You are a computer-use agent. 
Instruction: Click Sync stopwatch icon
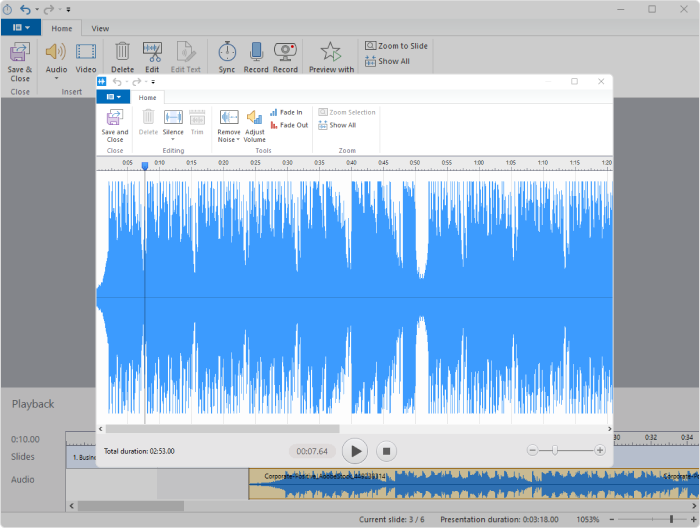tap(227, 52)
